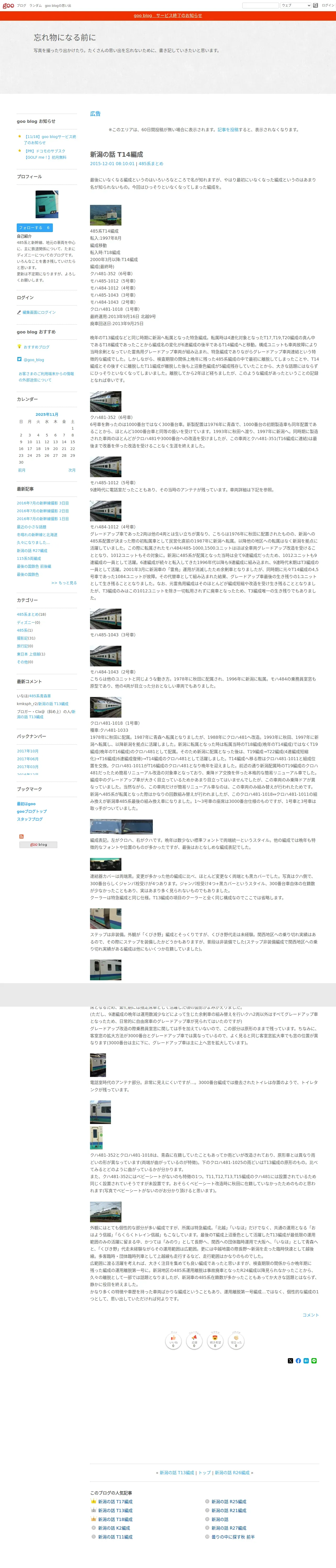This screenshot has width=336, height=1568.
Task: Click the コメント link below the article
Action: (310, 1315)
